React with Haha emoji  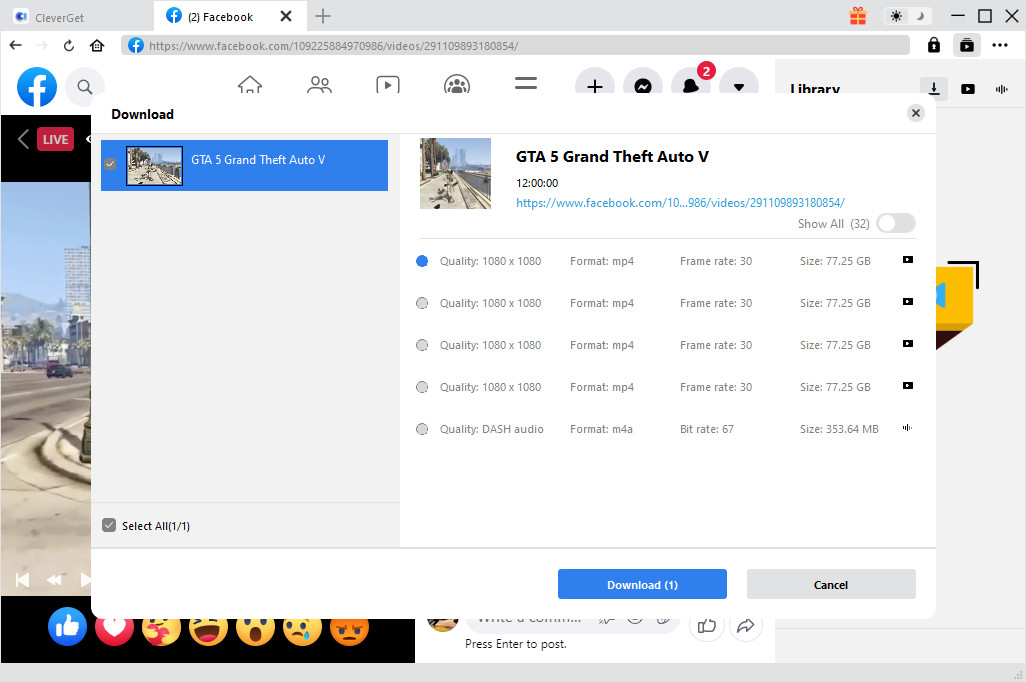coord(208,630)
